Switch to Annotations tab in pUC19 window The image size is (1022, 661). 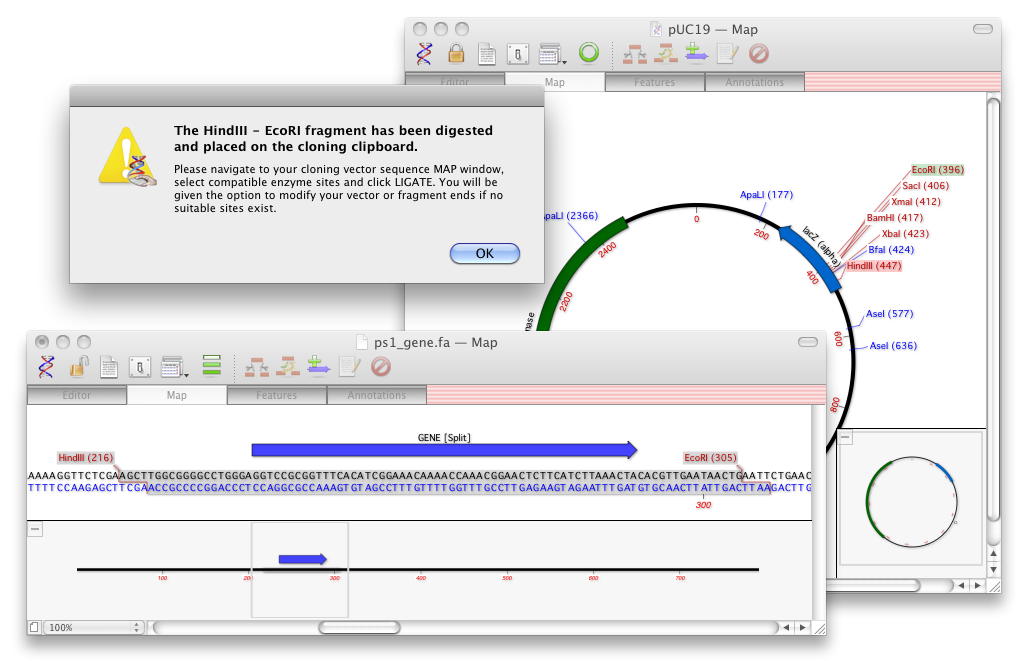(x=754, y=82)
